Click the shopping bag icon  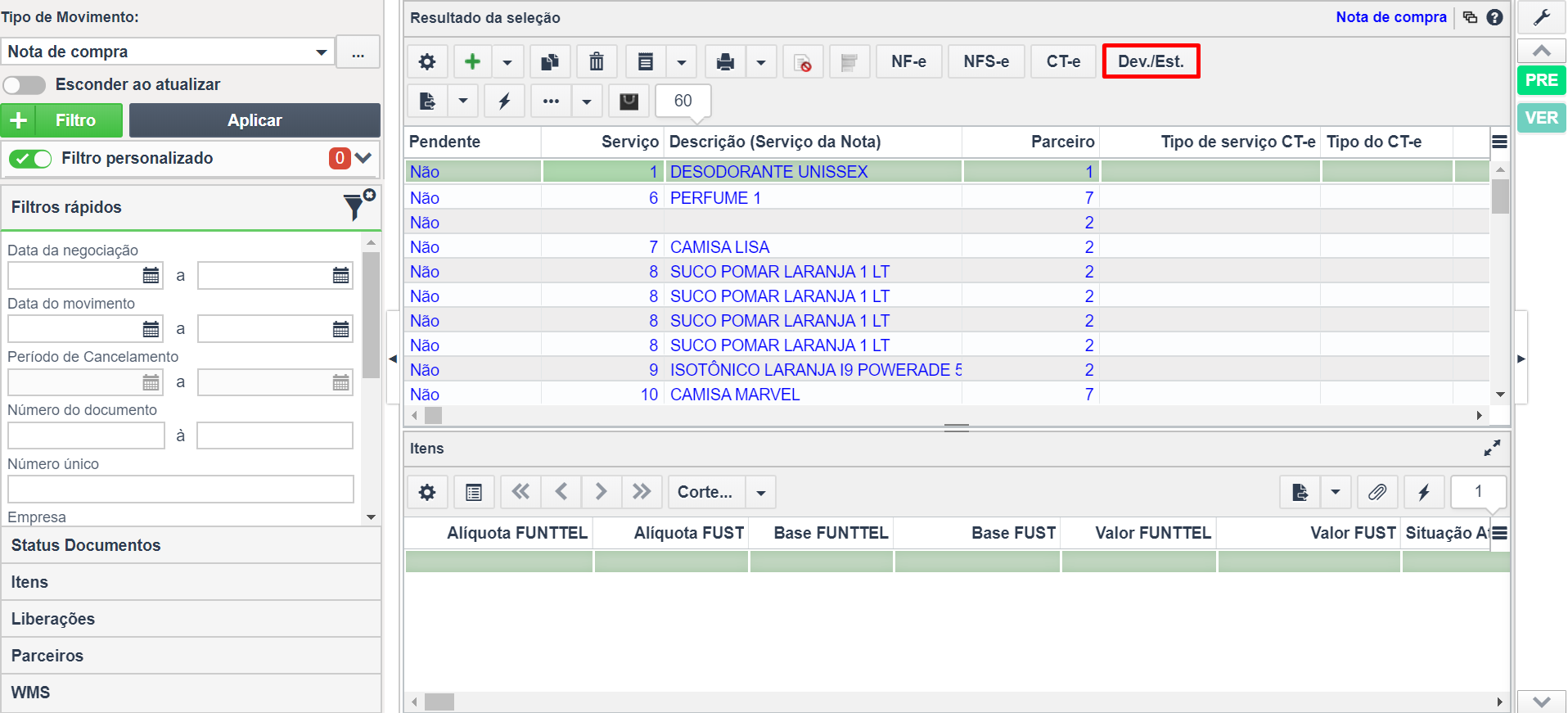629,101
